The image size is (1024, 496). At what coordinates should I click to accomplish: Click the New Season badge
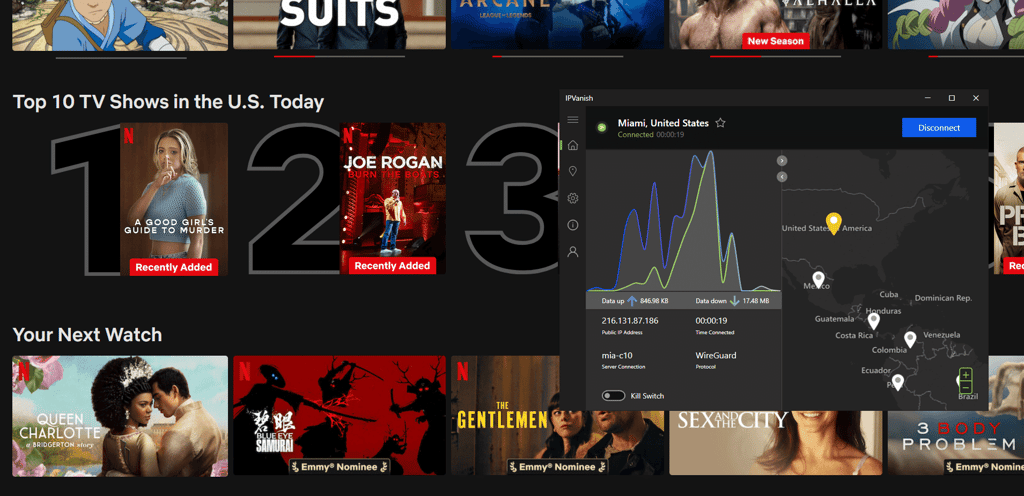pos(775,40)
